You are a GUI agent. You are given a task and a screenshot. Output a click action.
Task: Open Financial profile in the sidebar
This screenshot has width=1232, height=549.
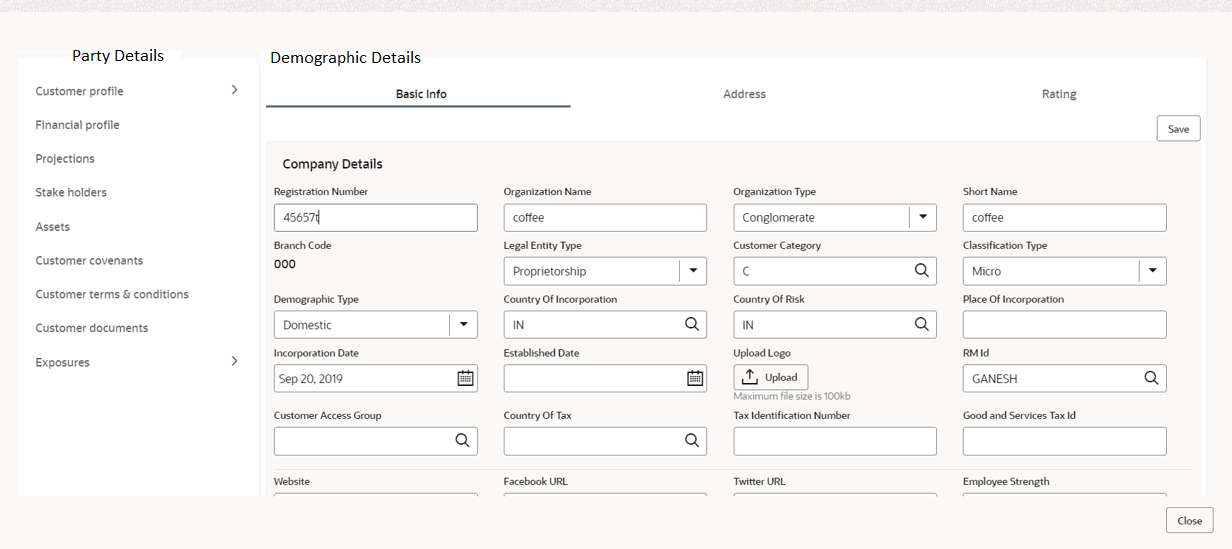(77, 125)
